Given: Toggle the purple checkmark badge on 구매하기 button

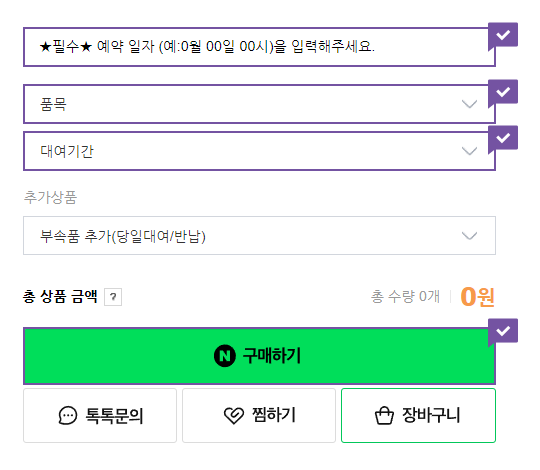Looking at the screenshot, I should click(x=503, y=331).
